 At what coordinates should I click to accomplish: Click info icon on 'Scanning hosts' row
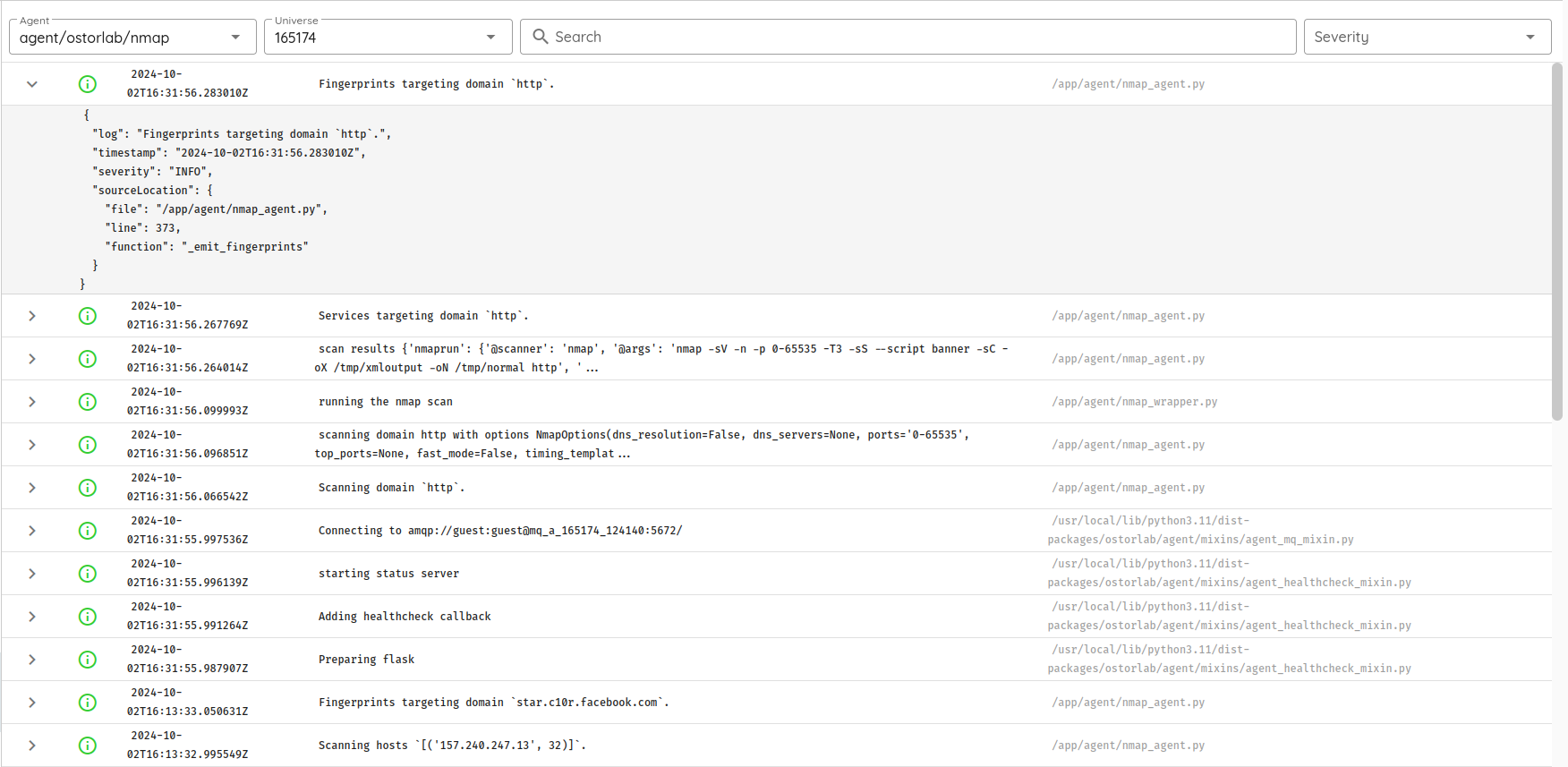coord(88,746)
